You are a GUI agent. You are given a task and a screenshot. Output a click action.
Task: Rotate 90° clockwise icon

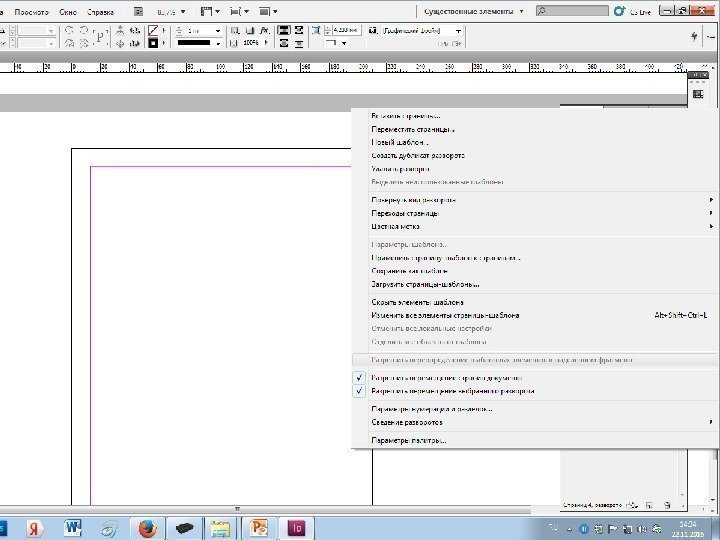coord(69,30)
